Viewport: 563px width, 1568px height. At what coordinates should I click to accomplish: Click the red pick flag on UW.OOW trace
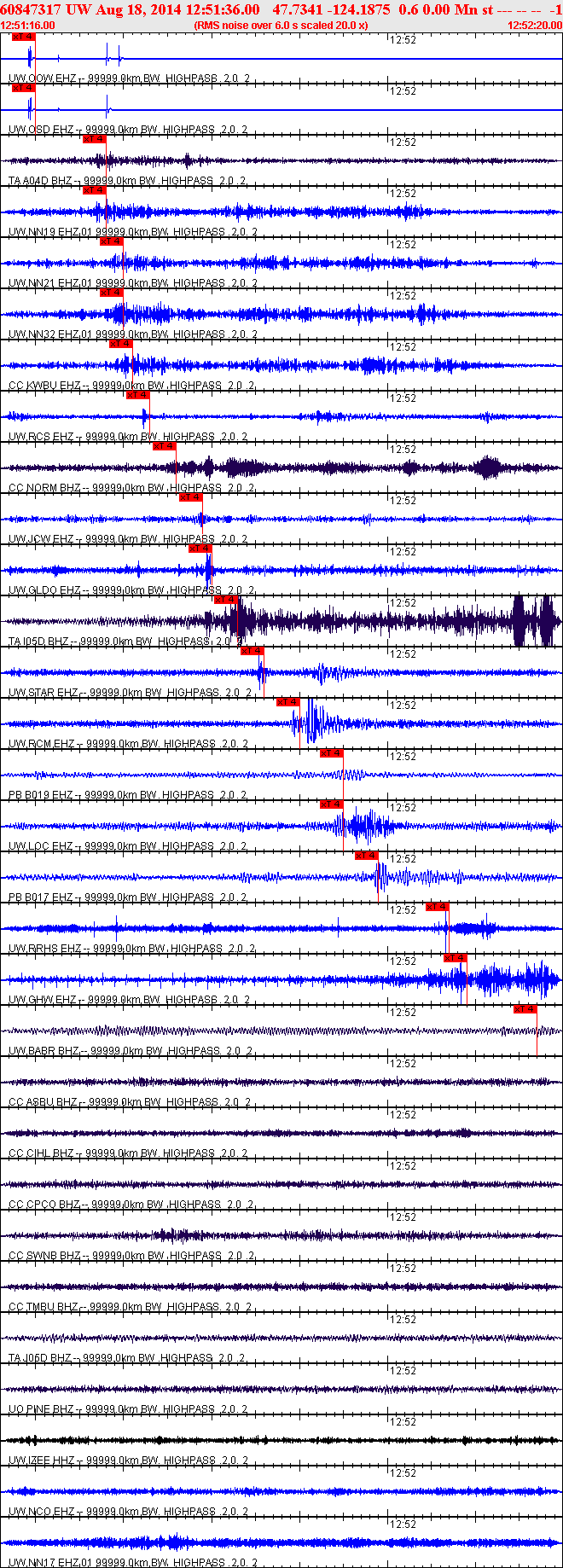coord(23,37)
